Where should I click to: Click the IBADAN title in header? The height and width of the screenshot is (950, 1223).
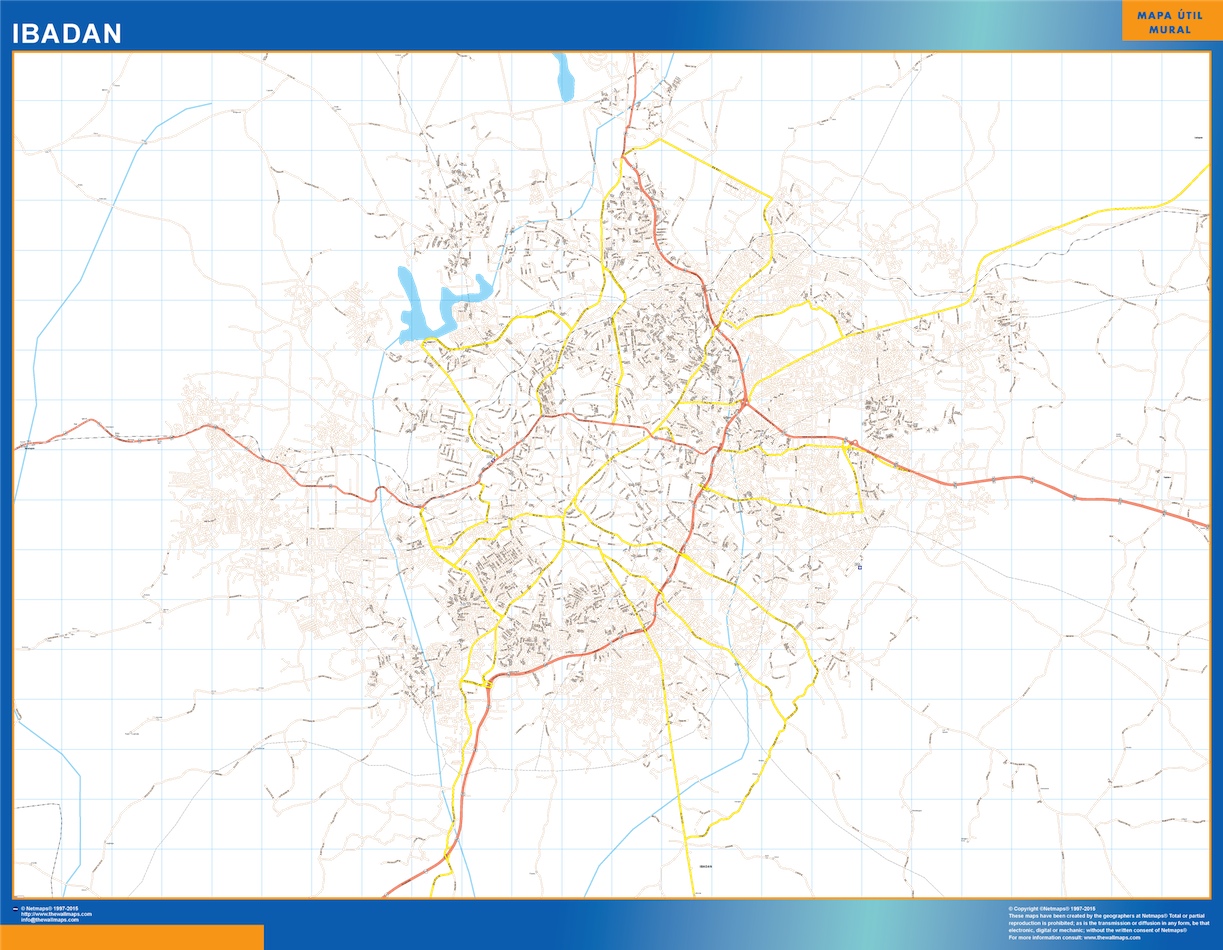click(67, 33)
